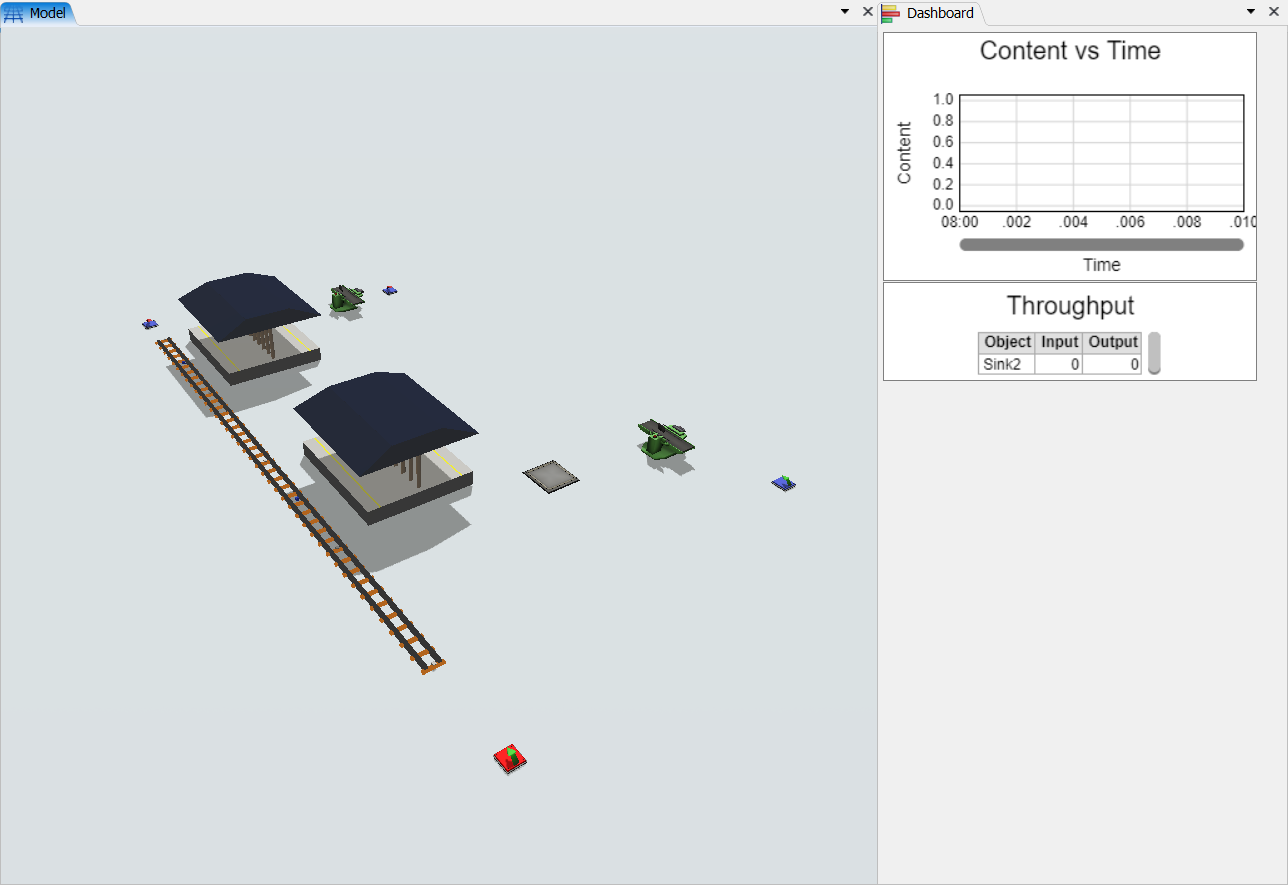Click the gray flat queue pad
Viewport: 1288px width, 885px height.
[551, 476]
